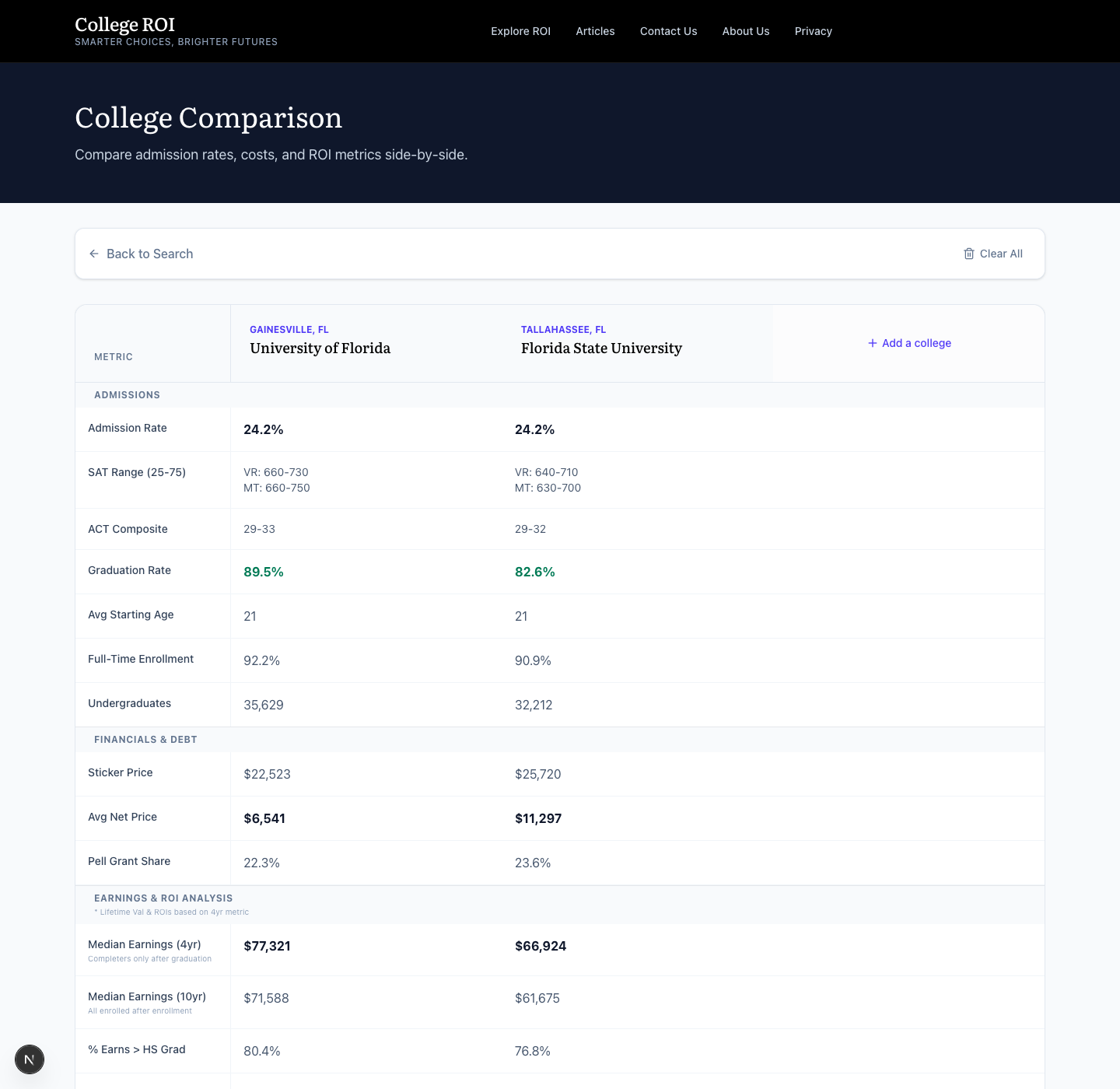Image resolution: width=1120 pixels, height=1089 pixels.
Task: Click the ACT Composite row label
Action: coord(128,529)
